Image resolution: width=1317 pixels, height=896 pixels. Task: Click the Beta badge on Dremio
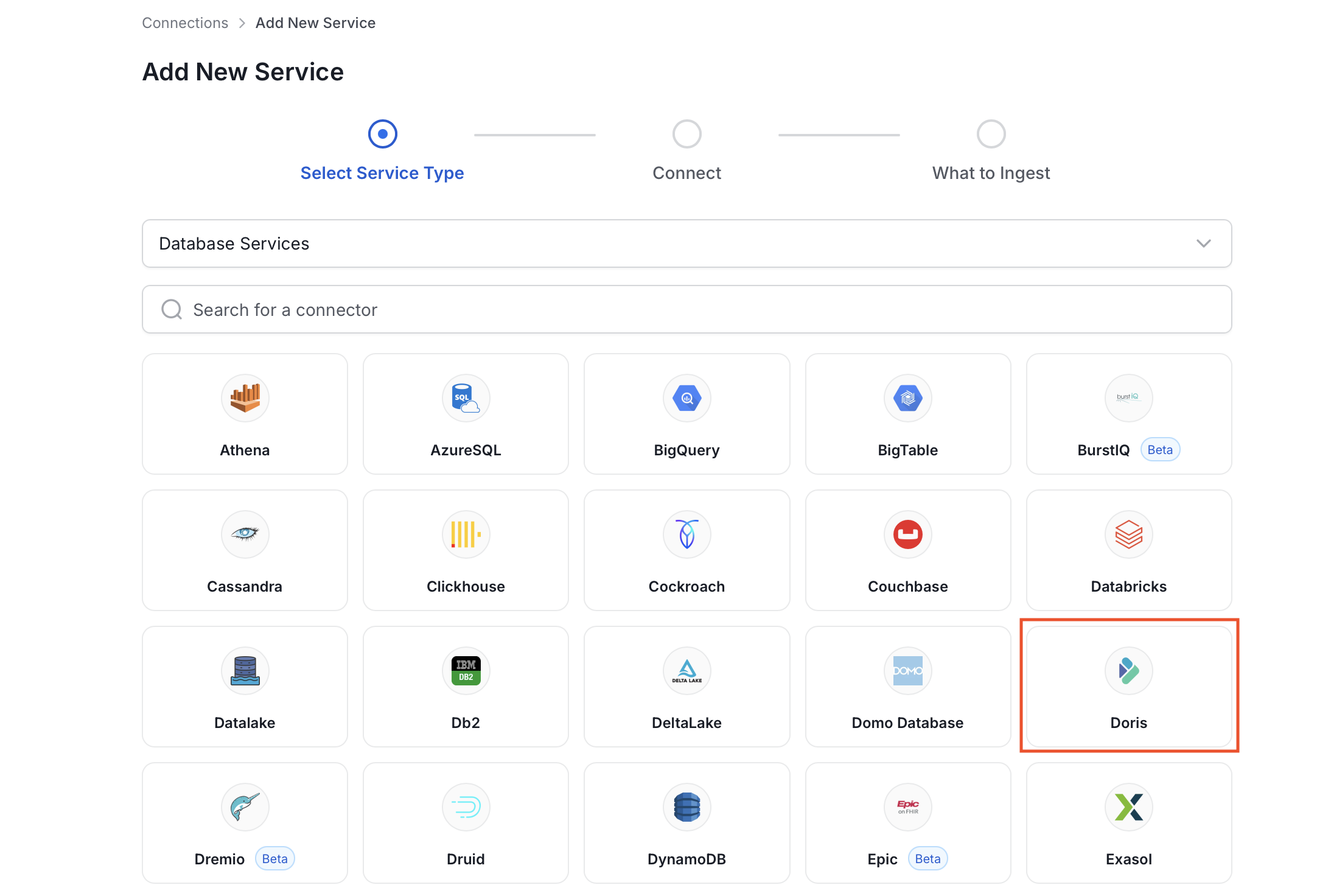[274, 859]
